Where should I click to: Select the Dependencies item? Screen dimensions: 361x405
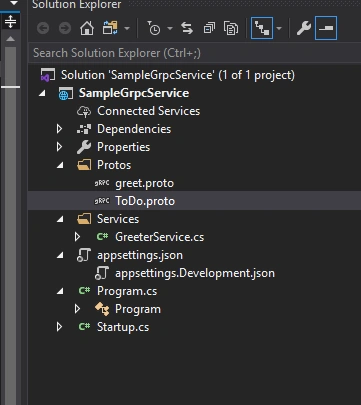[x=134, y=129]
